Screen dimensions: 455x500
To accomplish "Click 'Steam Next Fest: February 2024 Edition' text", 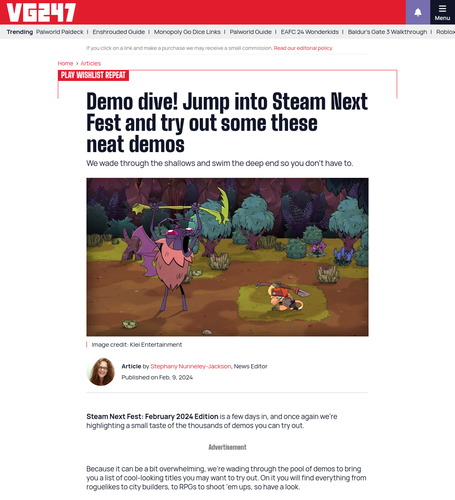I will tap(152, 416).
